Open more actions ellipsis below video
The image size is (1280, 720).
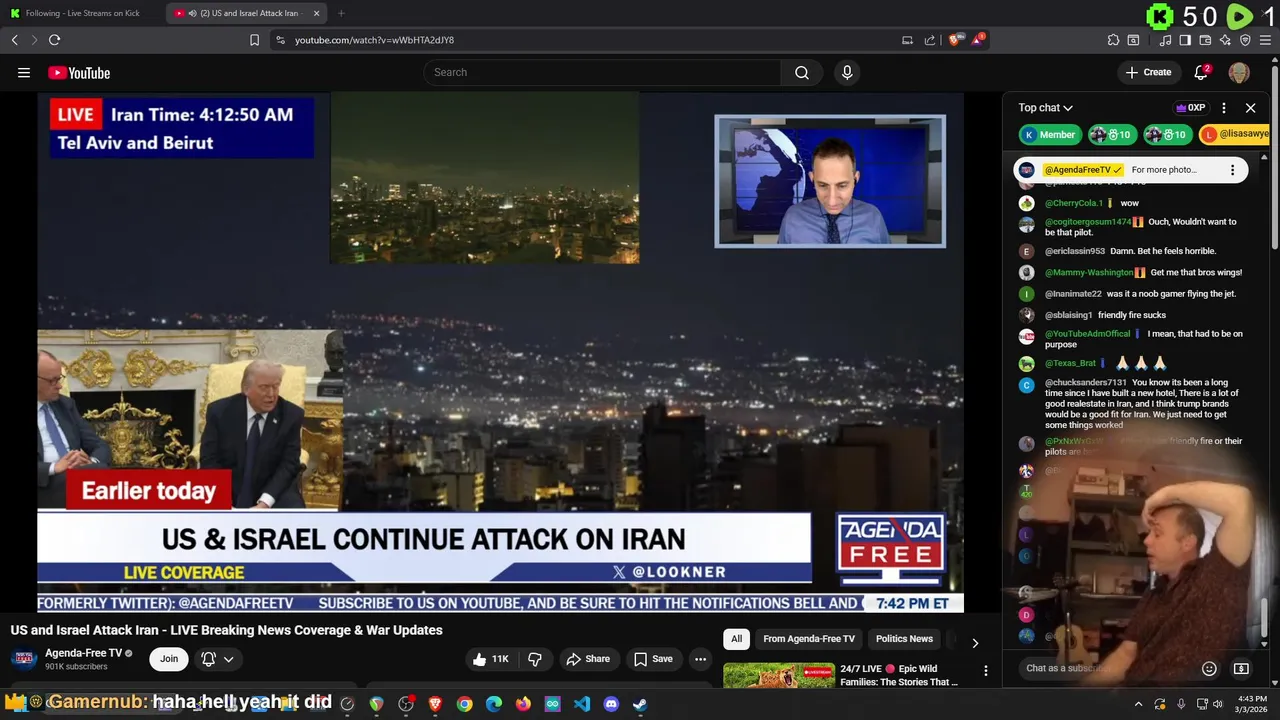[x=700, y=659]
